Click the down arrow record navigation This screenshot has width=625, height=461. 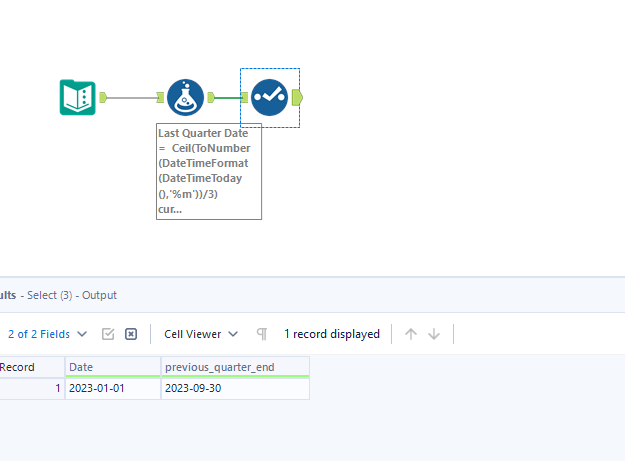(434, 334)
